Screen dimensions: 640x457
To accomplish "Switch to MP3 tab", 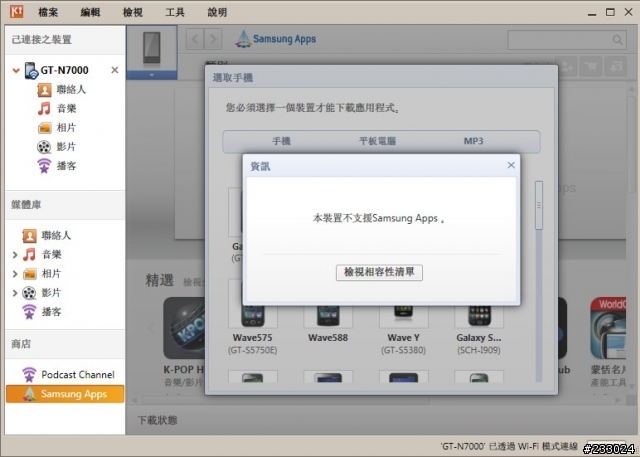I will coord(473,141).
